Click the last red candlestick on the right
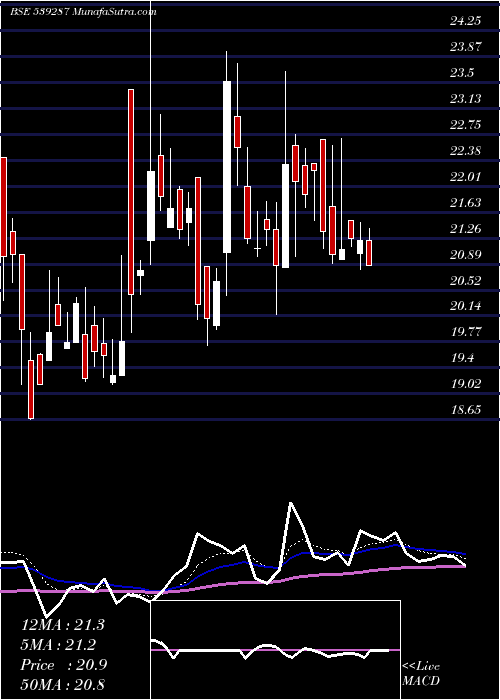Image resolution: width=500 pixels, height=700 pixels. (369, 253)
